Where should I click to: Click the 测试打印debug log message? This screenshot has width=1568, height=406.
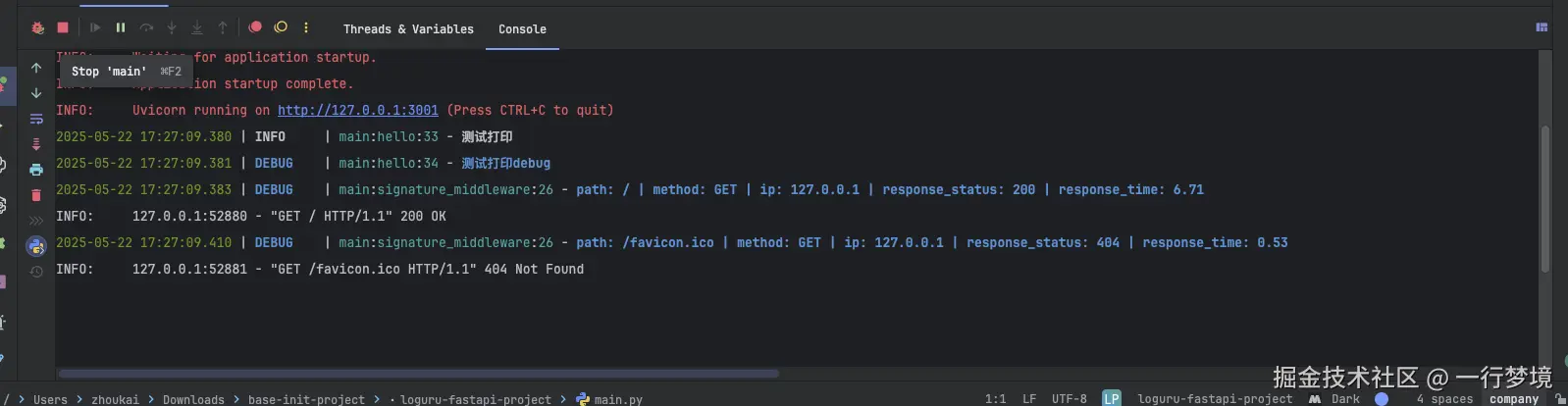click(x=506, y=163)
